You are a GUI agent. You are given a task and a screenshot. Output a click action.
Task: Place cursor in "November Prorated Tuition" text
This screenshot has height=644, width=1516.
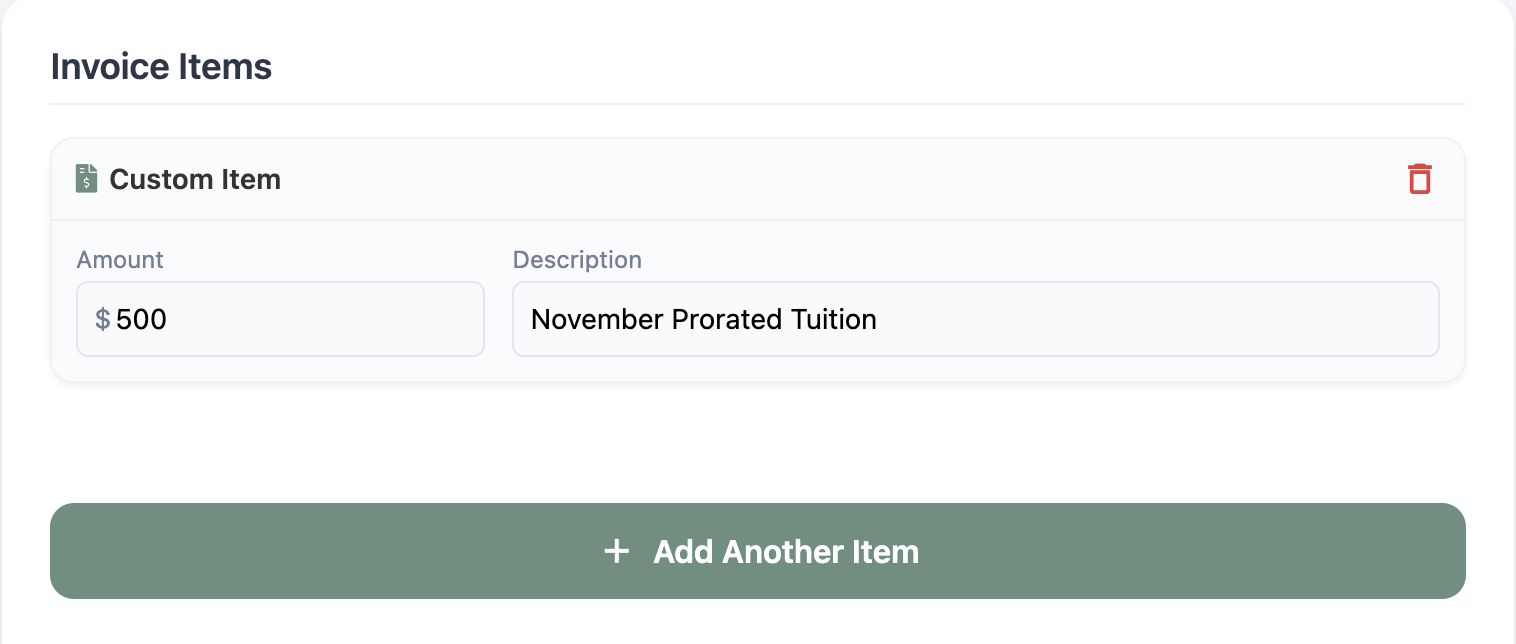[x=703, y=319]
